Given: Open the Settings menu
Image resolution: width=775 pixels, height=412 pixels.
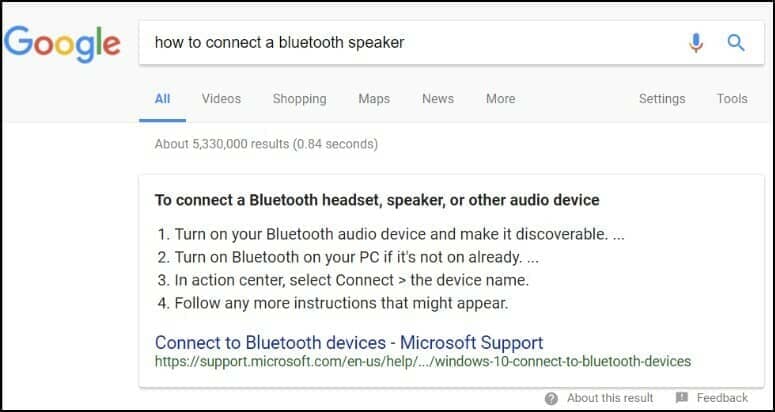Looking at the screenshot, I should click(662, 99).
